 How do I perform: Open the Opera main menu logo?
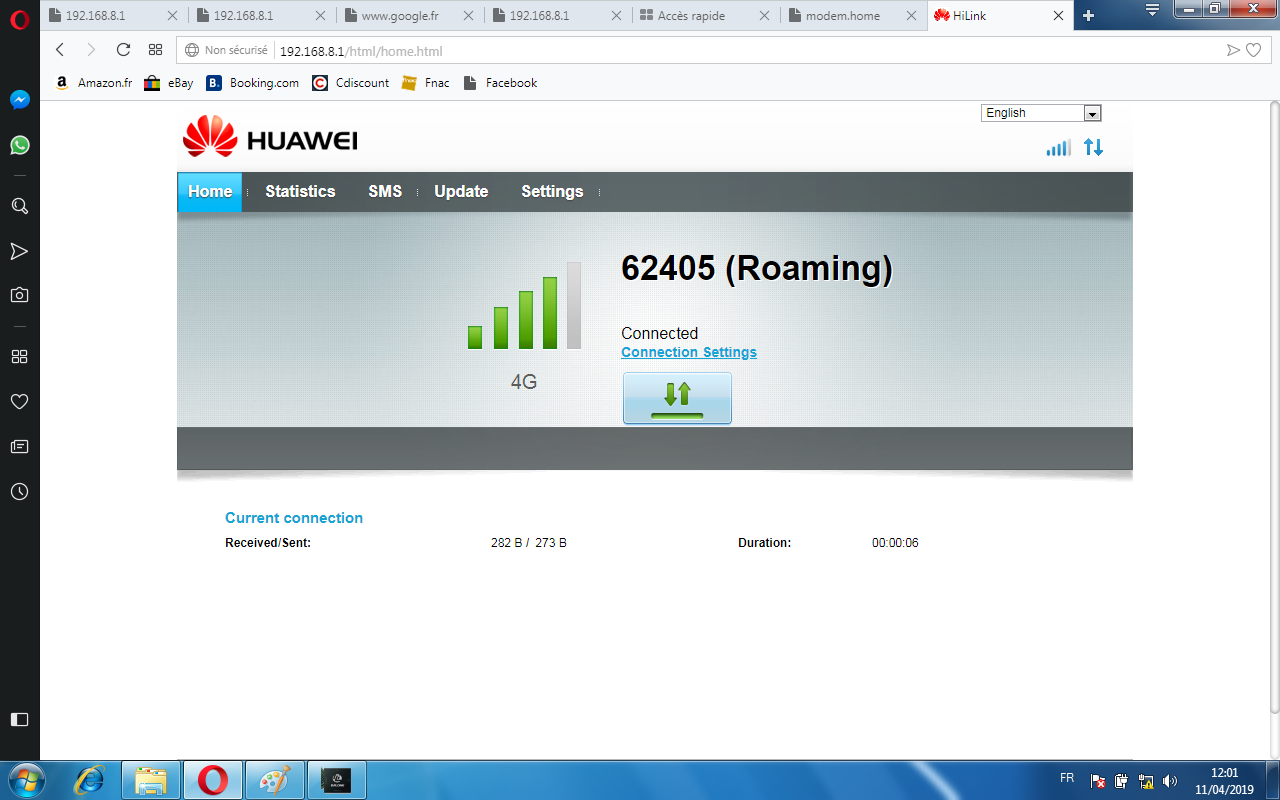pyautogui.click(x=19, y=18)
